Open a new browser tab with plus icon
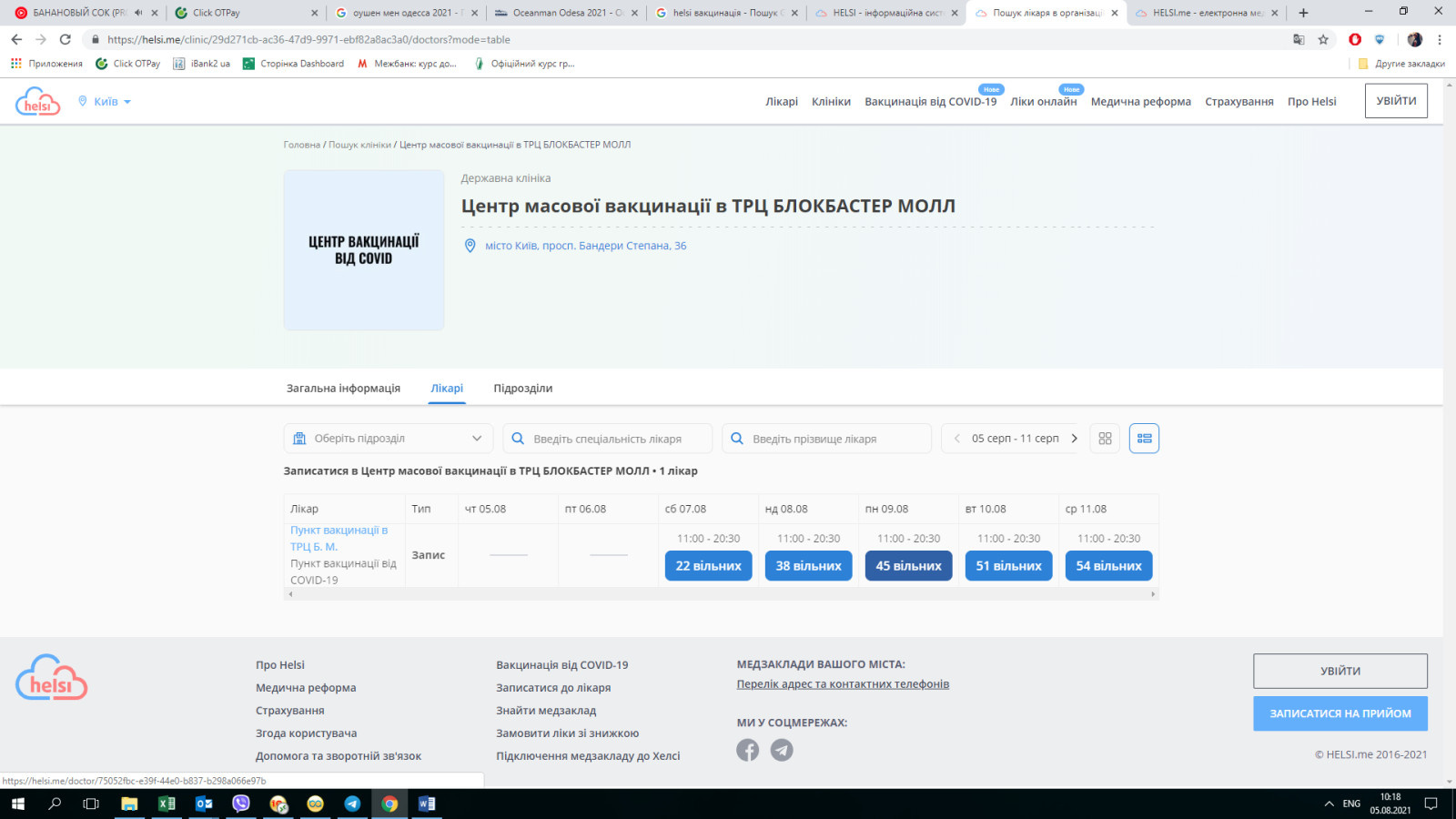This screenshot has height=819, width=1456. (x=1303, y=13)
